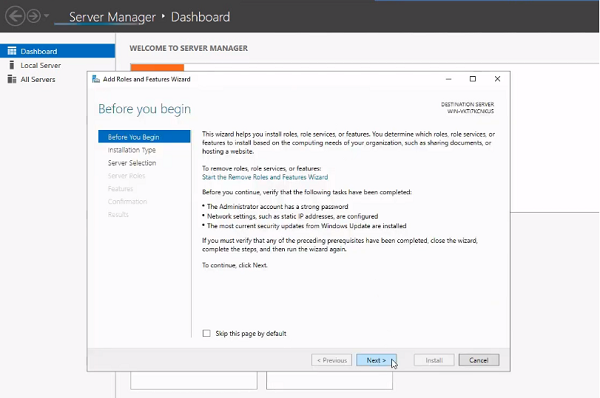The image size is (600, 398).
Task: Click the Add Roles and Features Wizard title icon
Action: (96, 79)
